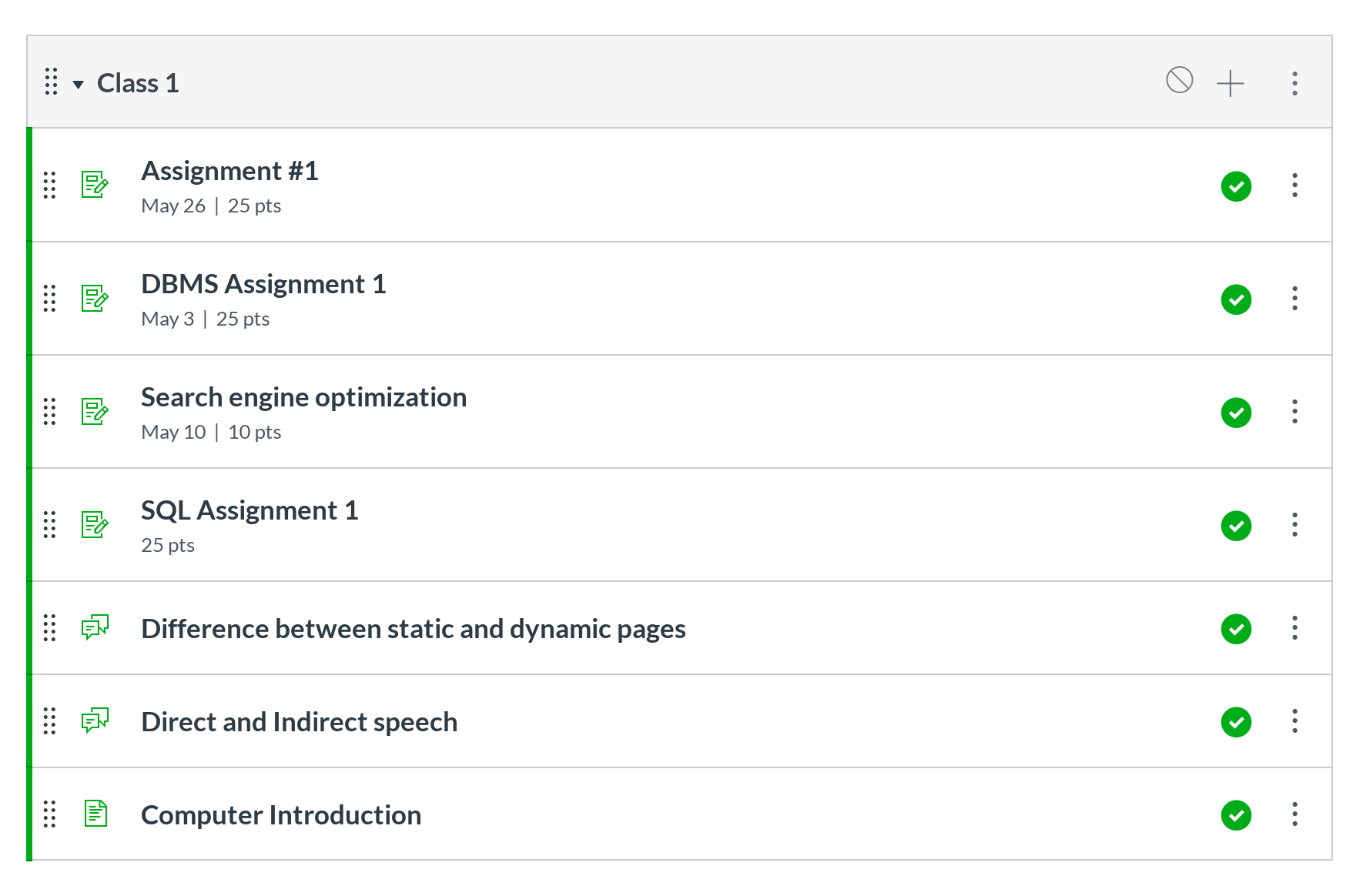Click the discussion icon for static and dynamic pages
Viewport: 1363px width, 896px height.
(x=95, y=628)
